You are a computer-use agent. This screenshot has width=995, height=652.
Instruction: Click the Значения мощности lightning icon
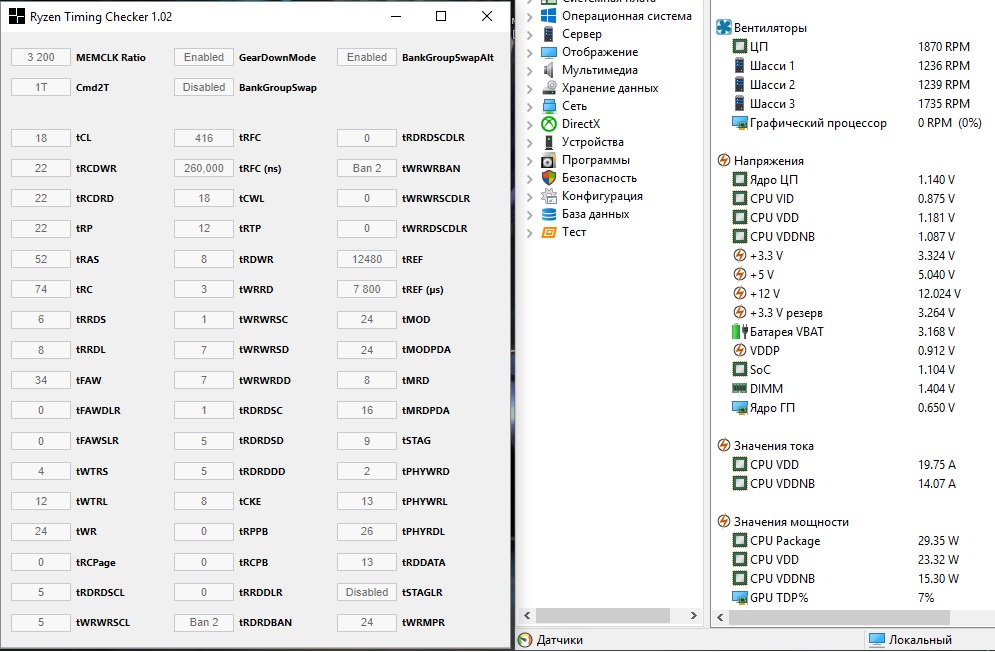[723, 522]
